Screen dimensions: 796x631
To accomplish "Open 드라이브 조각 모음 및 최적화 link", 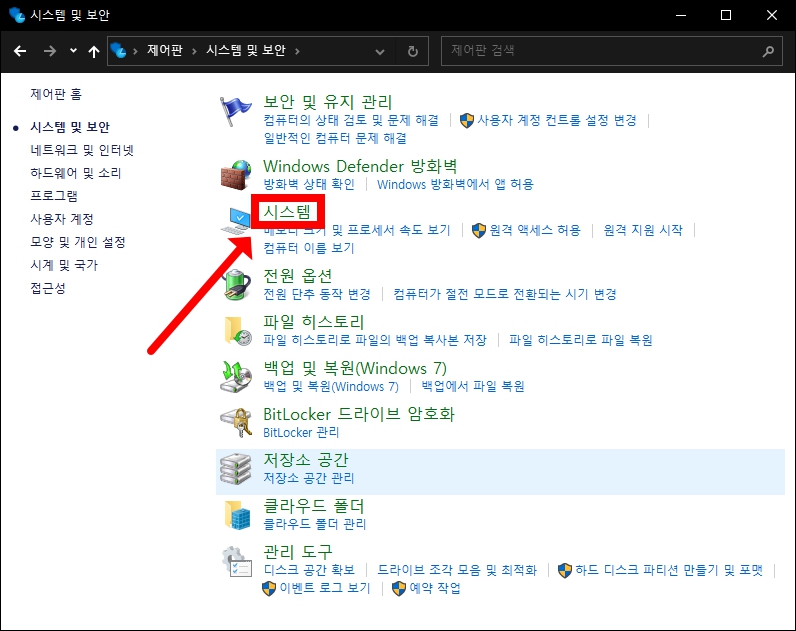I will (x=457, y=570).
